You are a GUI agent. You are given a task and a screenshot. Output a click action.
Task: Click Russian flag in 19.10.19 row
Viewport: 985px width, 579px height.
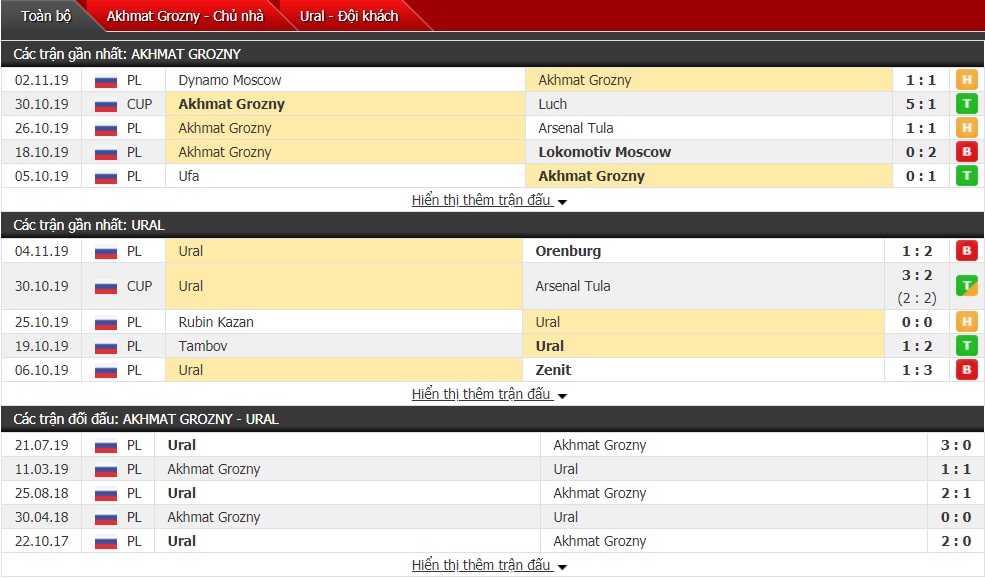[x=106, y=347]
